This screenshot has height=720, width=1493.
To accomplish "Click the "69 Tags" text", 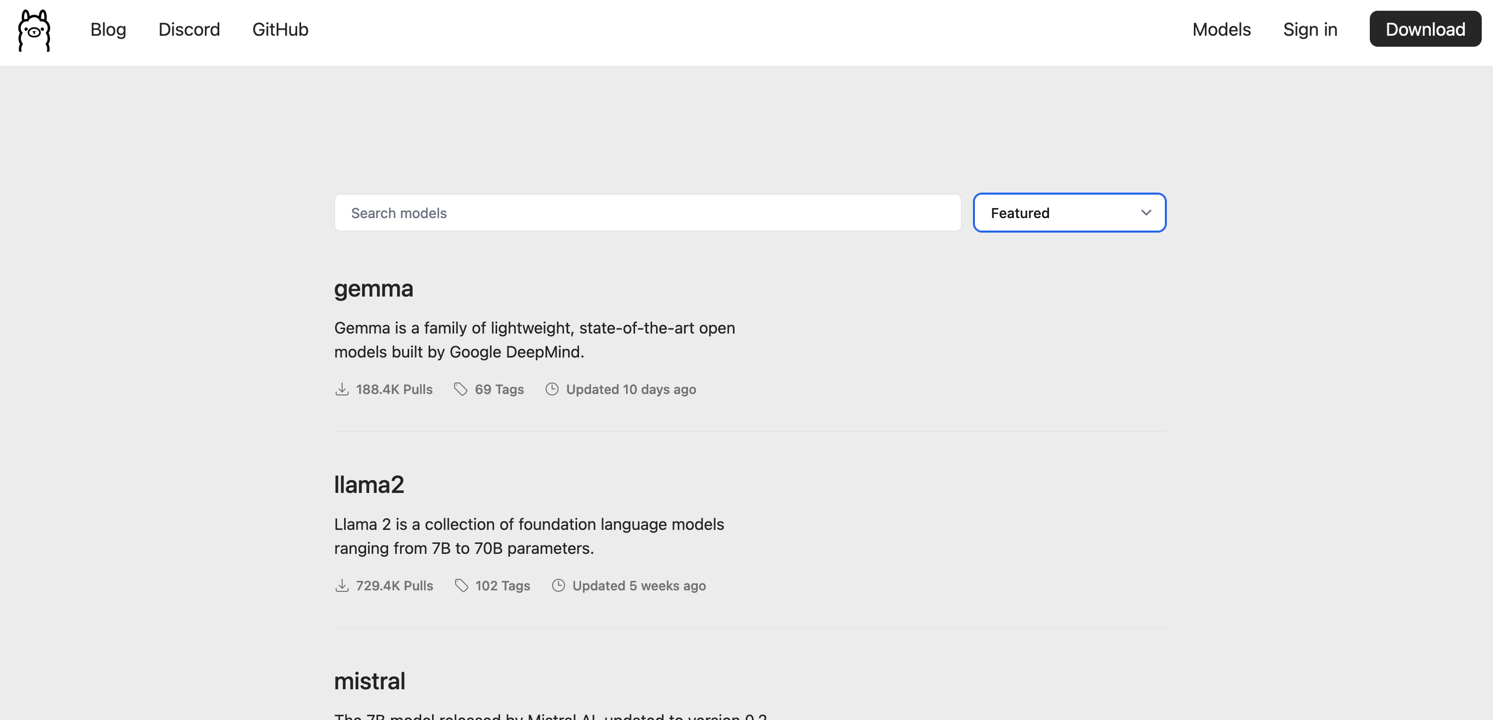I will click(499, 390).
